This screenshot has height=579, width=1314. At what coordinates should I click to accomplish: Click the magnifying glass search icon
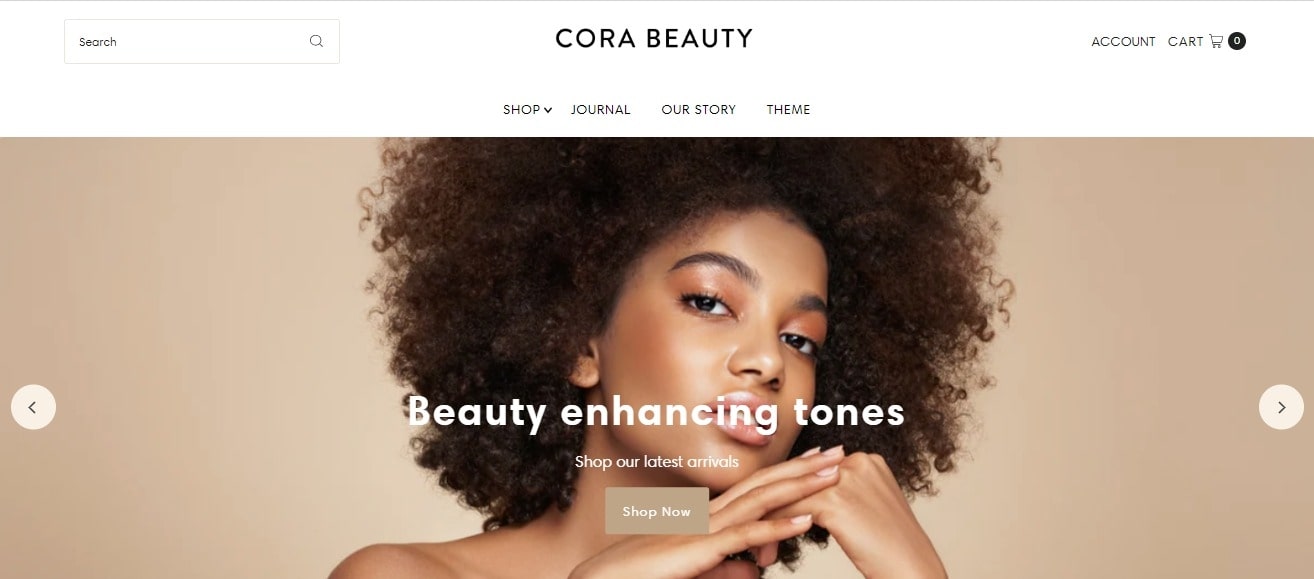(x=316, y=41)
